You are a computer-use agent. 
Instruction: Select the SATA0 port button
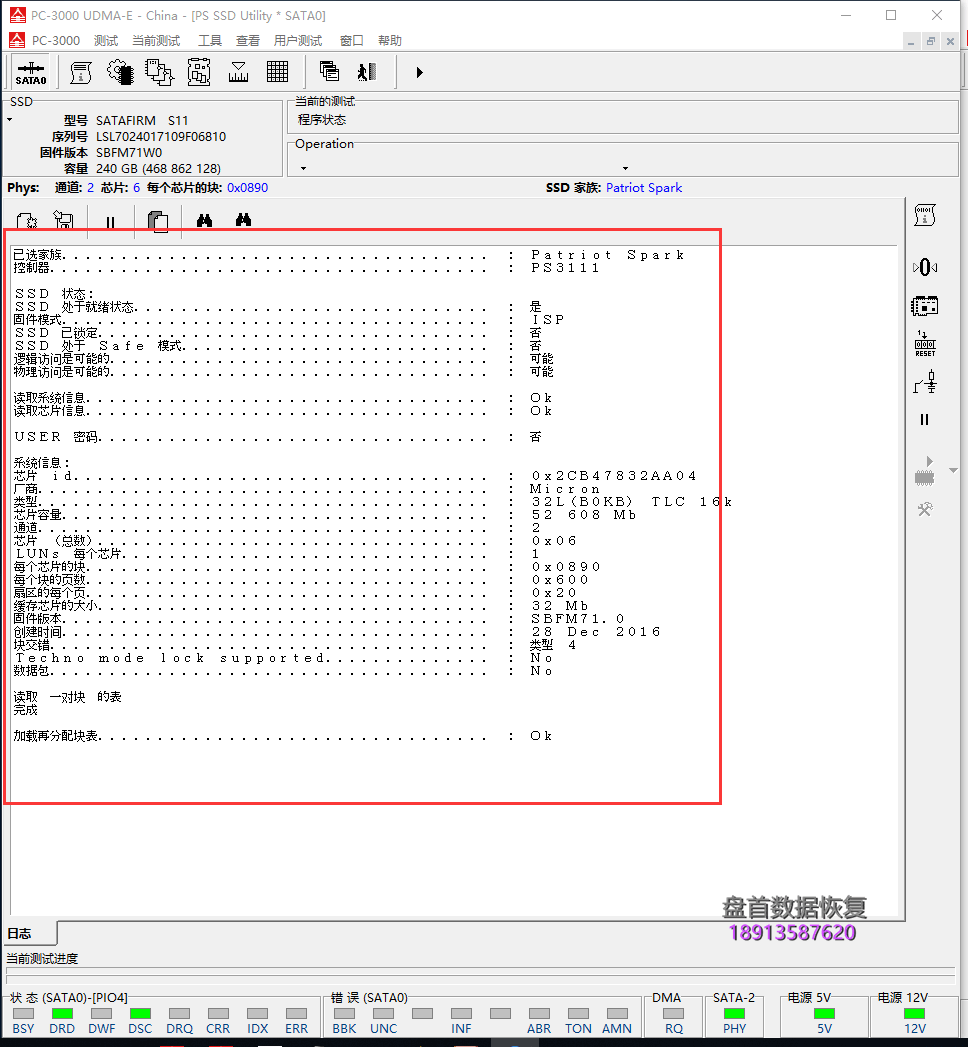pyautogui.click(x=31, y=72)
